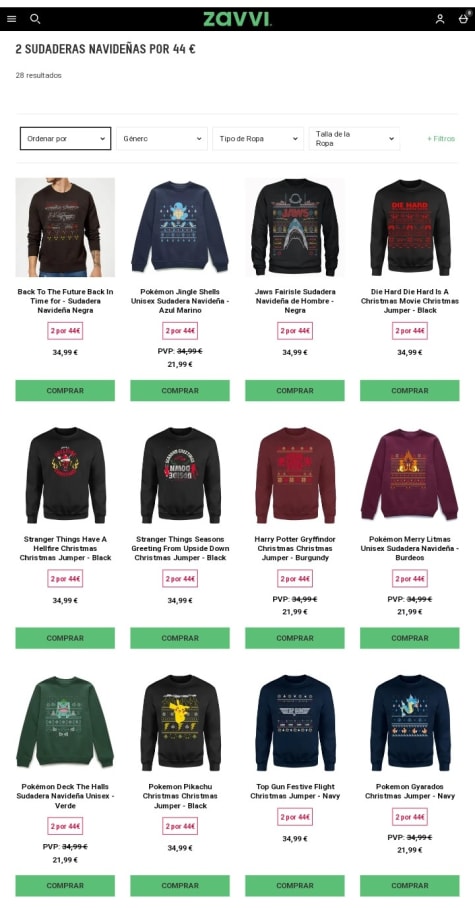Open the shopping basket icon
Viewport: 475px width, 908px height.
tap(463, 19)
